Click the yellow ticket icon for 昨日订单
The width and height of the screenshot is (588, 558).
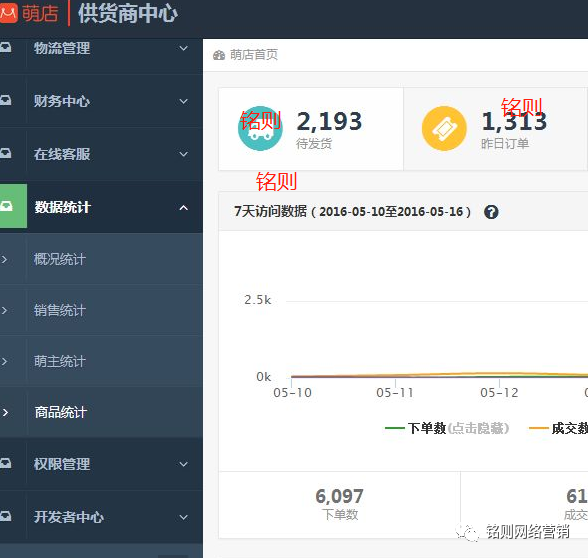pyautogui.click(x=444, y=128)
